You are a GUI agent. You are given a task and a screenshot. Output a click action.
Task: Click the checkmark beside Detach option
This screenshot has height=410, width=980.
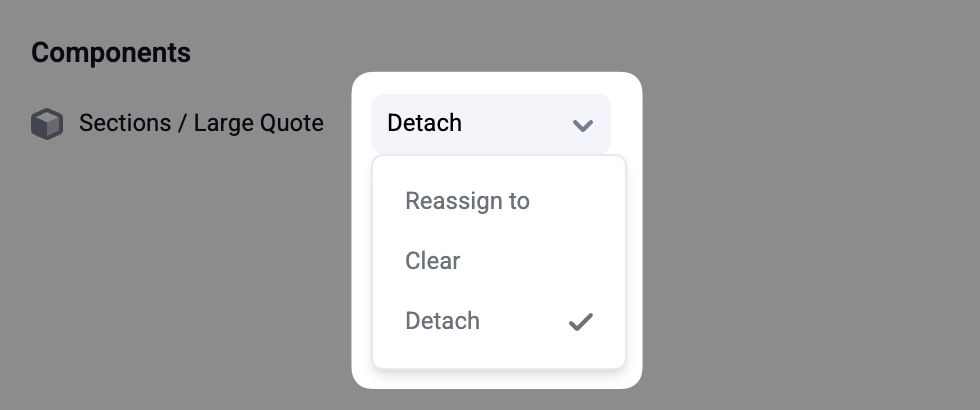581,322
